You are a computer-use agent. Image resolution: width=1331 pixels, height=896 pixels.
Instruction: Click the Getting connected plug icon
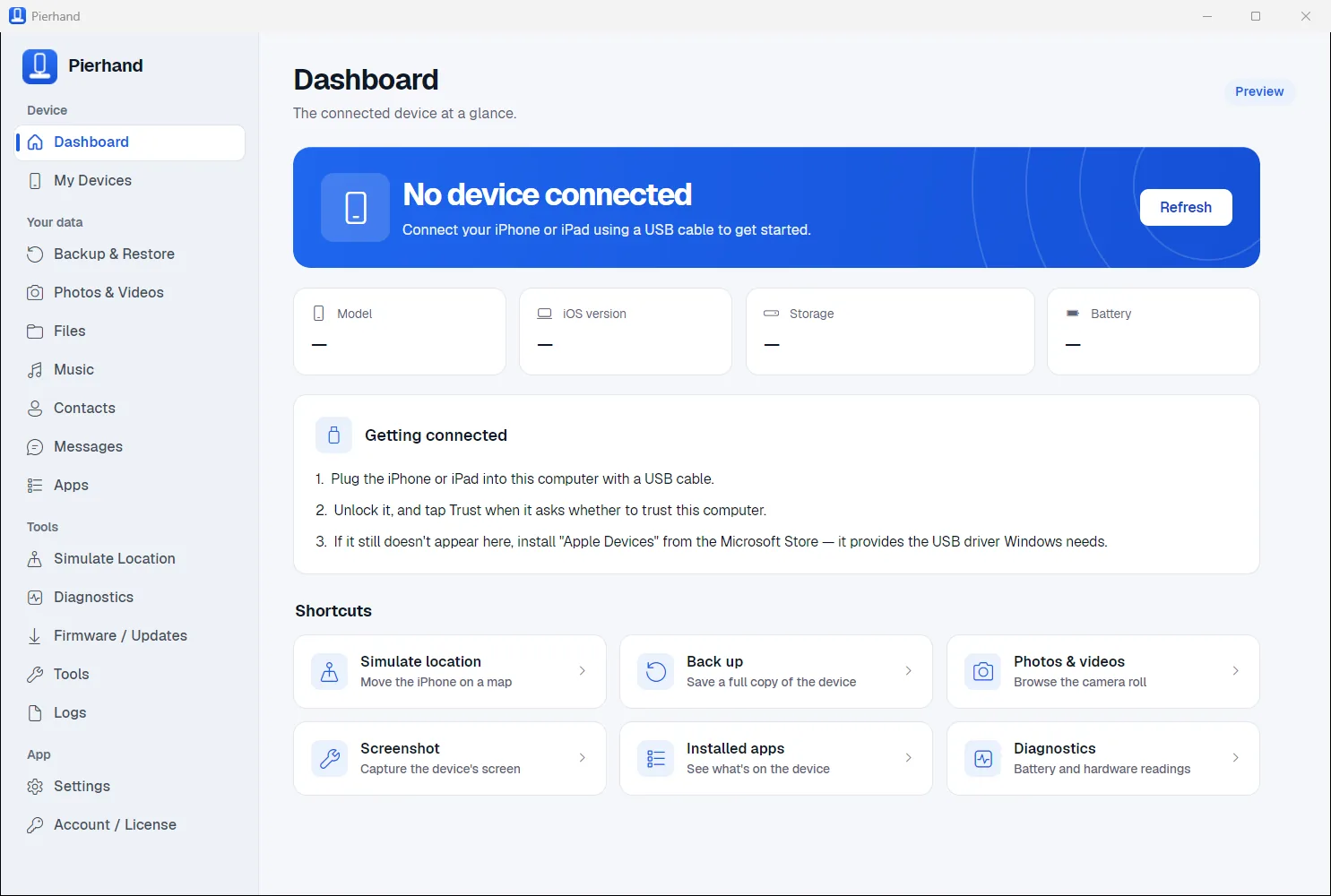333,435
